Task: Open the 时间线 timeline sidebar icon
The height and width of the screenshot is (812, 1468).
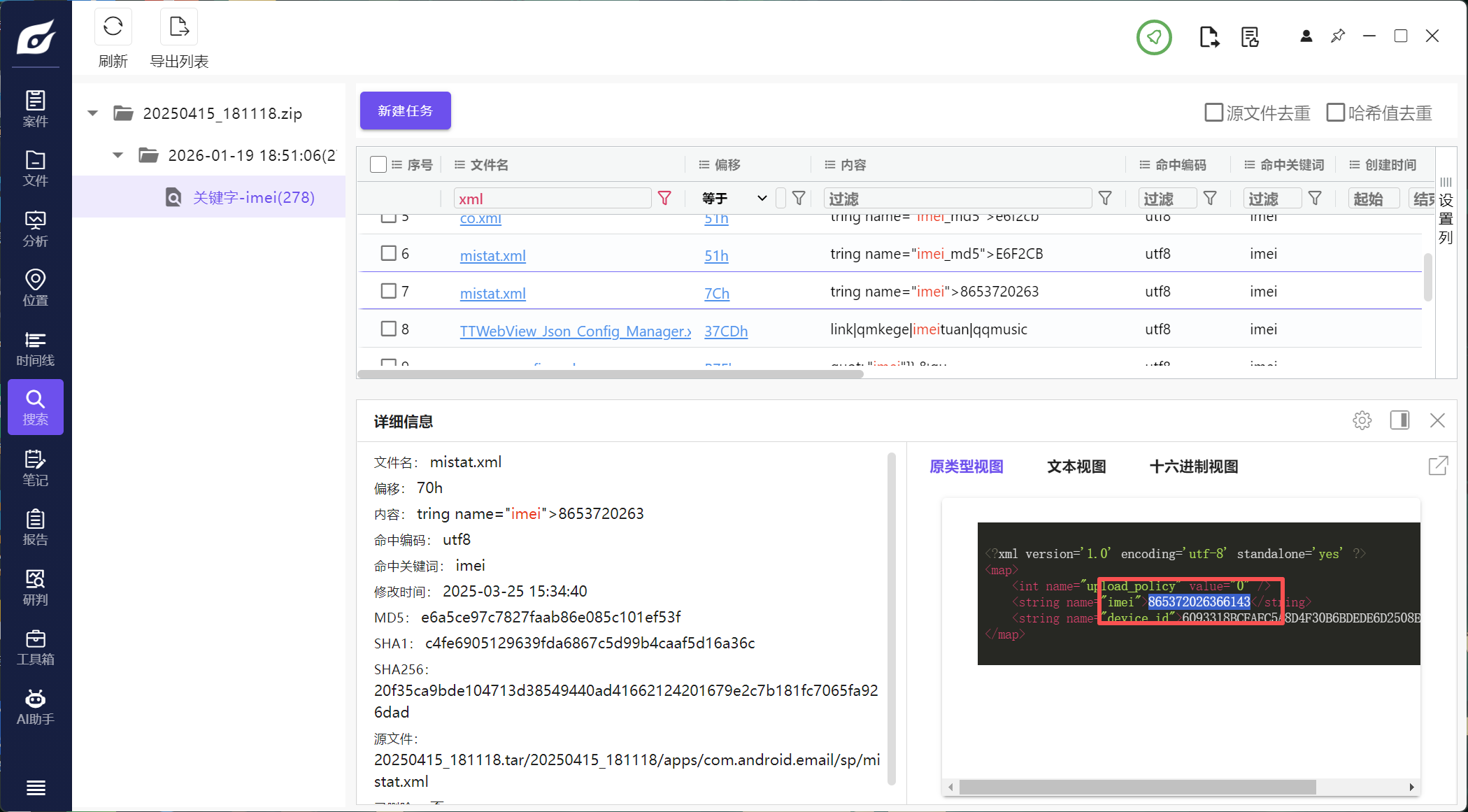Action: [35, 348]
